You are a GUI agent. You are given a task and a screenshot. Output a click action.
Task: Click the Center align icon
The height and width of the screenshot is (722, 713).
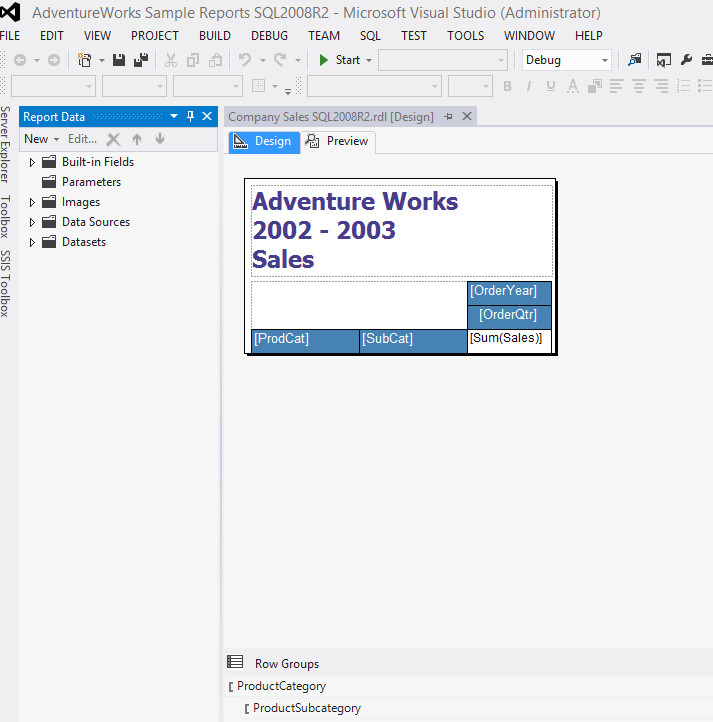click(638, 86)
